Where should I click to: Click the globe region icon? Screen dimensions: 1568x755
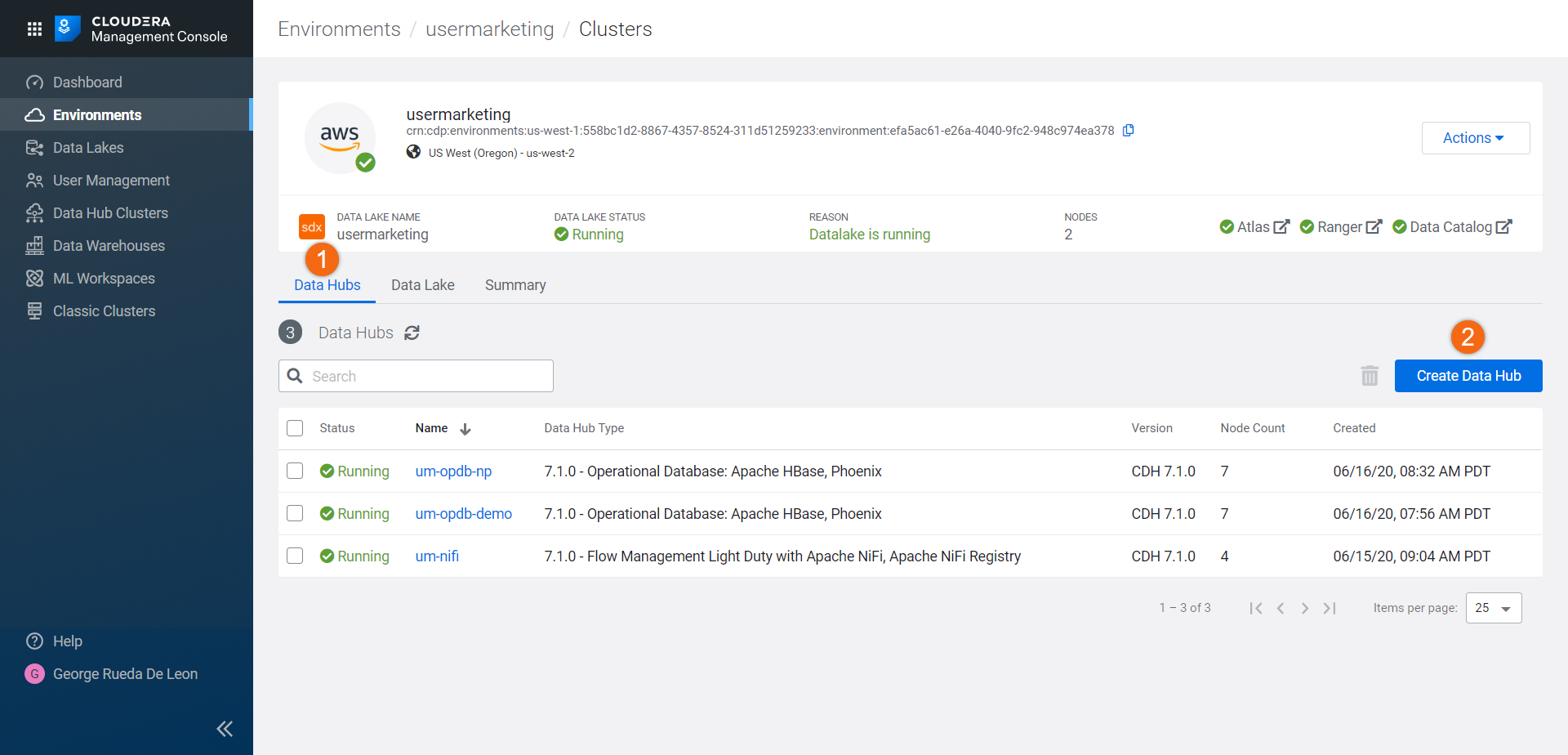[x=414, y=152]
